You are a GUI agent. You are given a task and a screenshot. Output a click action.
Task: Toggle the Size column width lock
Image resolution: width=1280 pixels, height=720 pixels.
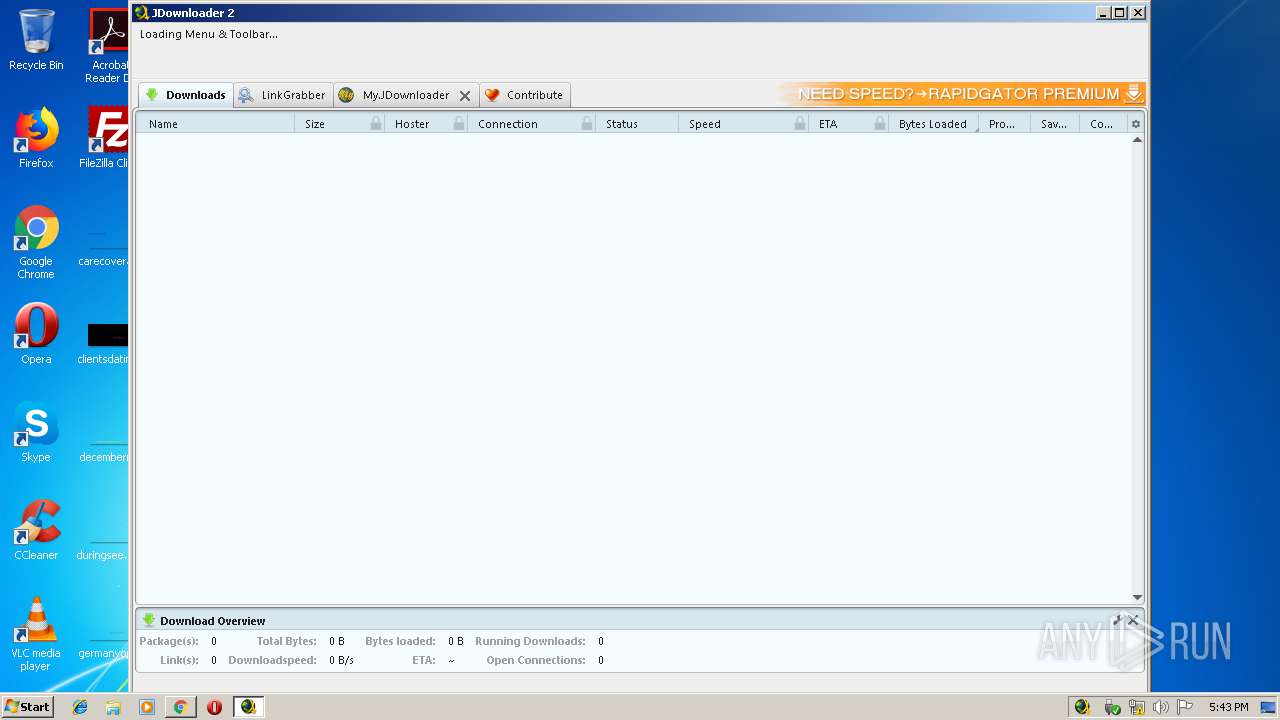376,124
